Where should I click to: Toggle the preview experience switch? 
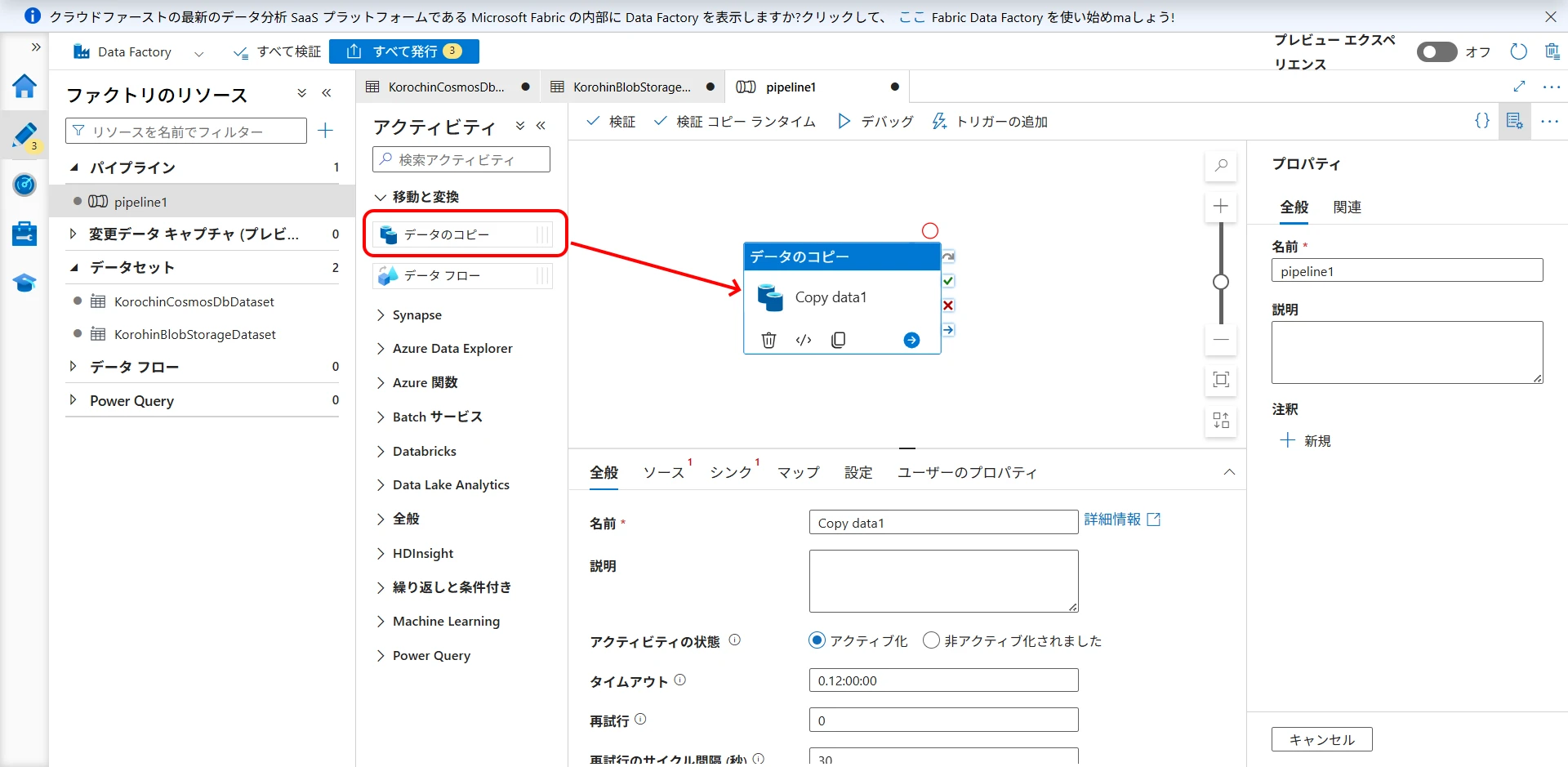[1437, 52]
